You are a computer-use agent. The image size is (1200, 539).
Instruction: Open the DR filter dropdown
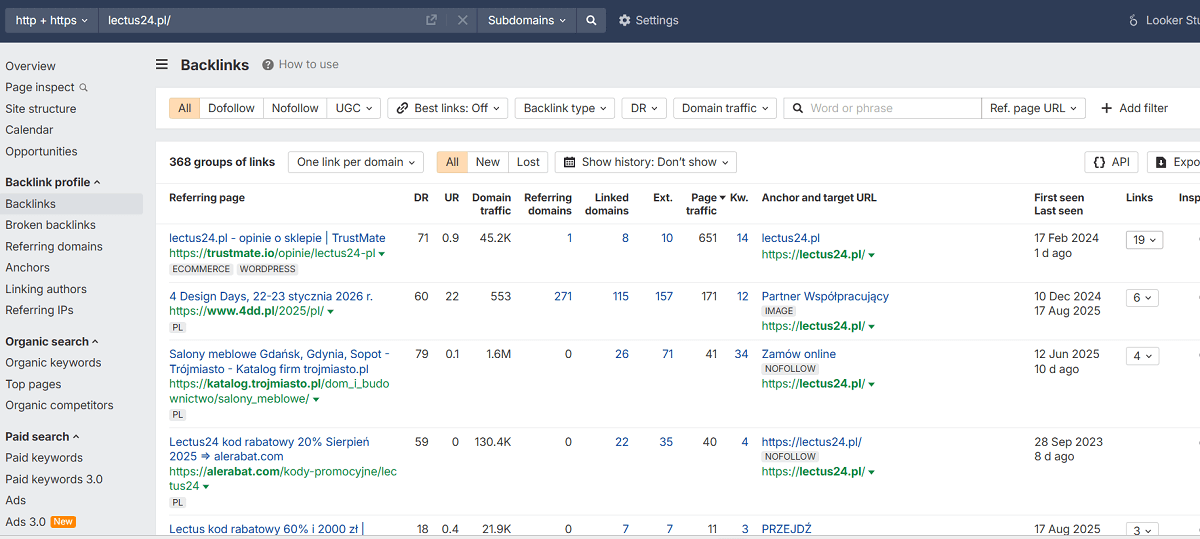644,108
